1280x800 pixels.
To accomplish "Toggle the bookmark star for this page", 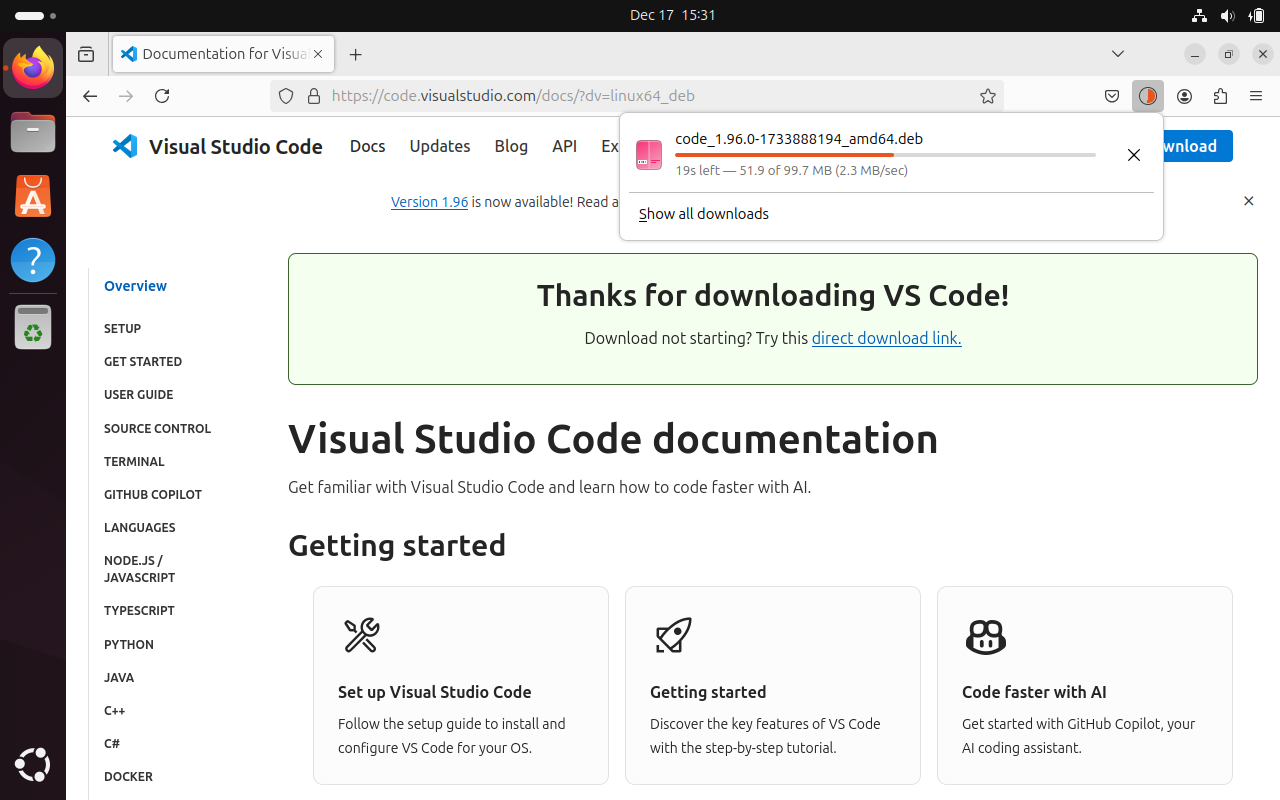I will pos(988,96).
